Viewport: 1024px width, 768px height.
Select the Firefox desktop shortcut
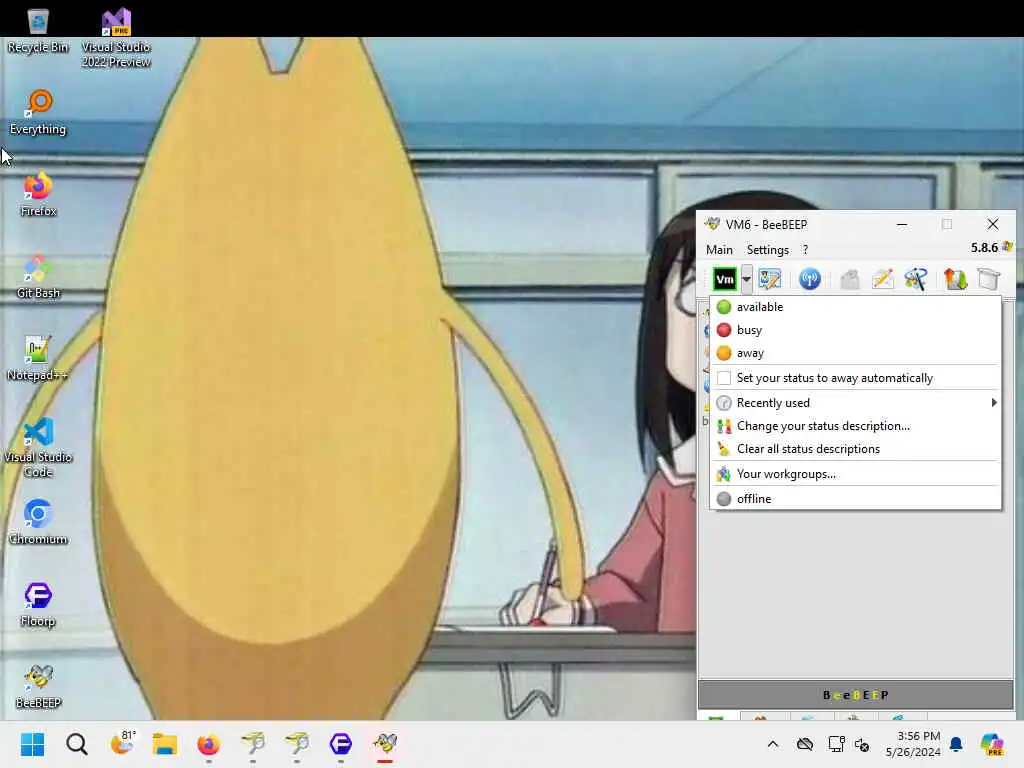coord(38,195)
